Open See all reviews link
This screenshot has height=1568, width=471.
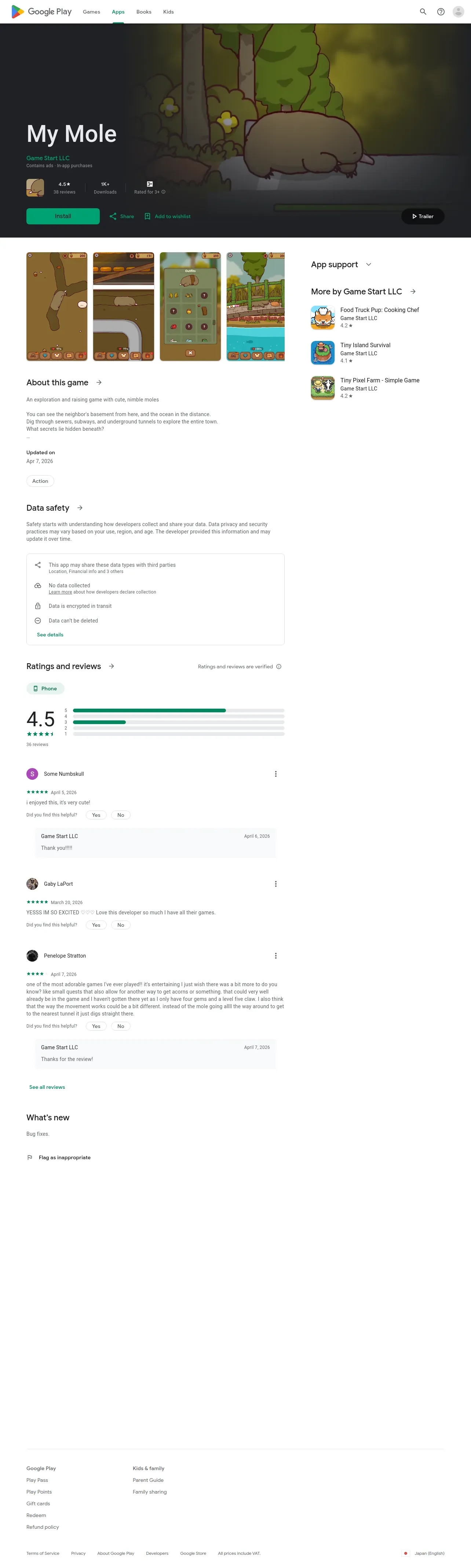point(47,1087)
